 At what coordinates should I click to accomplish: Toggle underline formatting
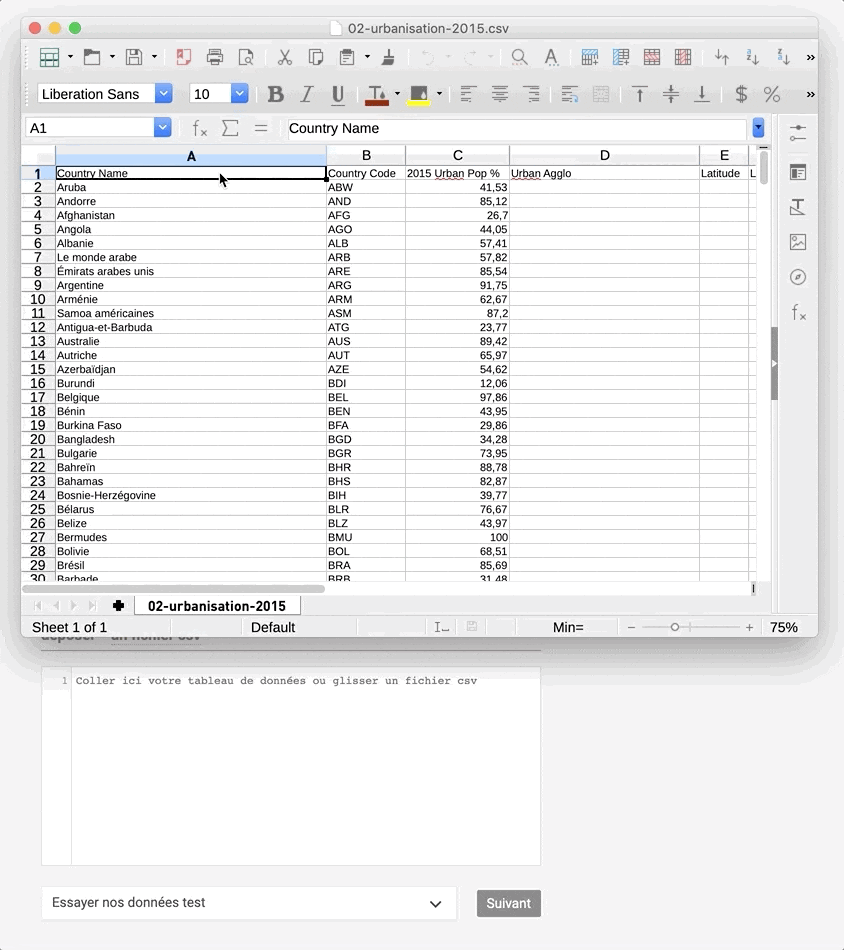click(338, 95)
